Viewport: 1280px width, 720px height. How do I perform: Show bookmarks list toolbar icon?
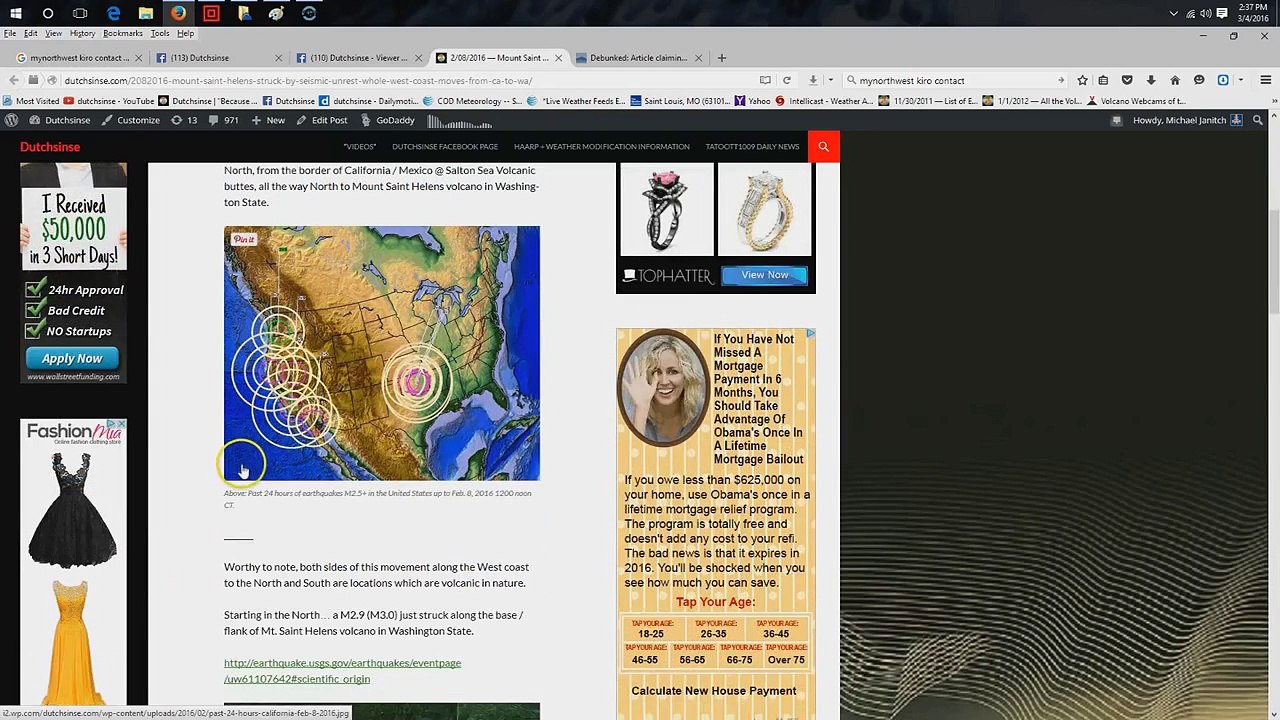click(1103, 80)
